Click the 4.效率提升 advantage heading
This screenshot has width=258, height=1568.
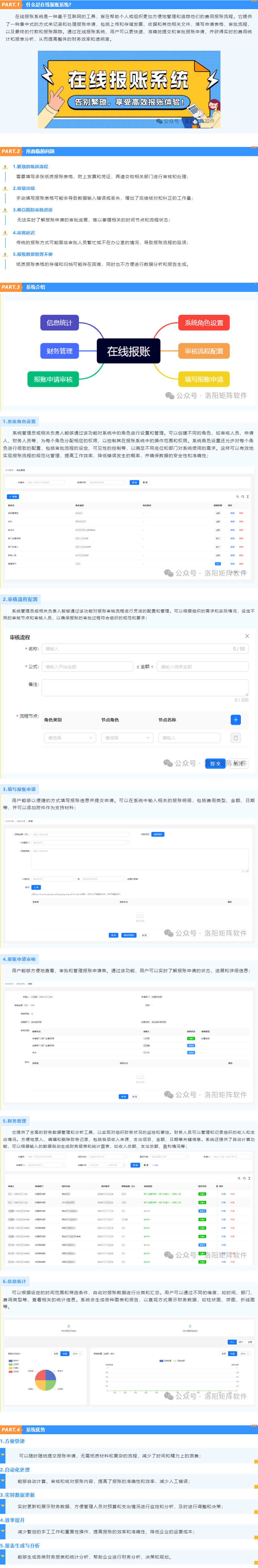tap(13, 1520)
